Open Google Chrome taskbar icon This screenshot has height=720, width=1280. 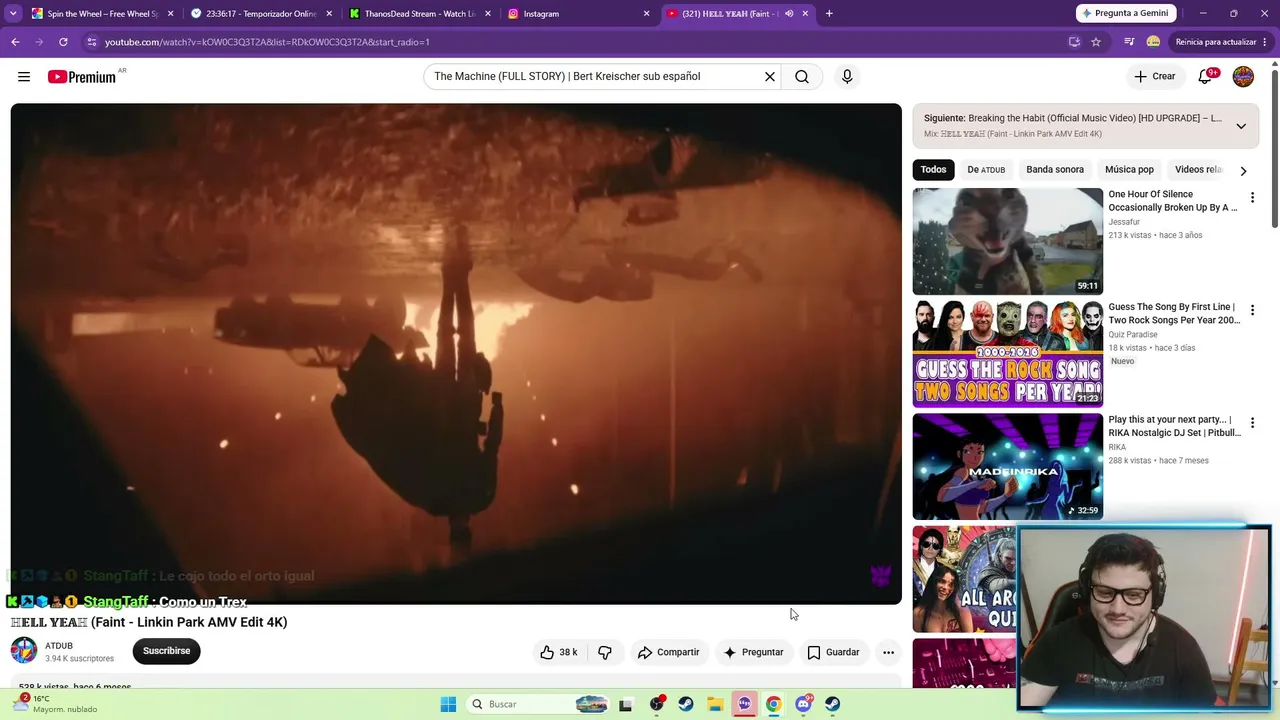point(773,704)
